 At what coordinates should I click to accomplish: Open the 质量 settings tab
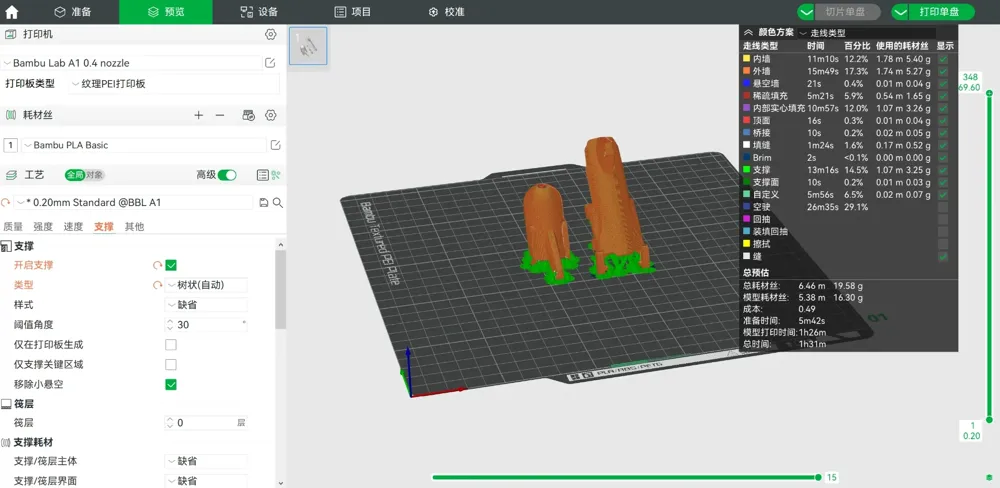13,226
